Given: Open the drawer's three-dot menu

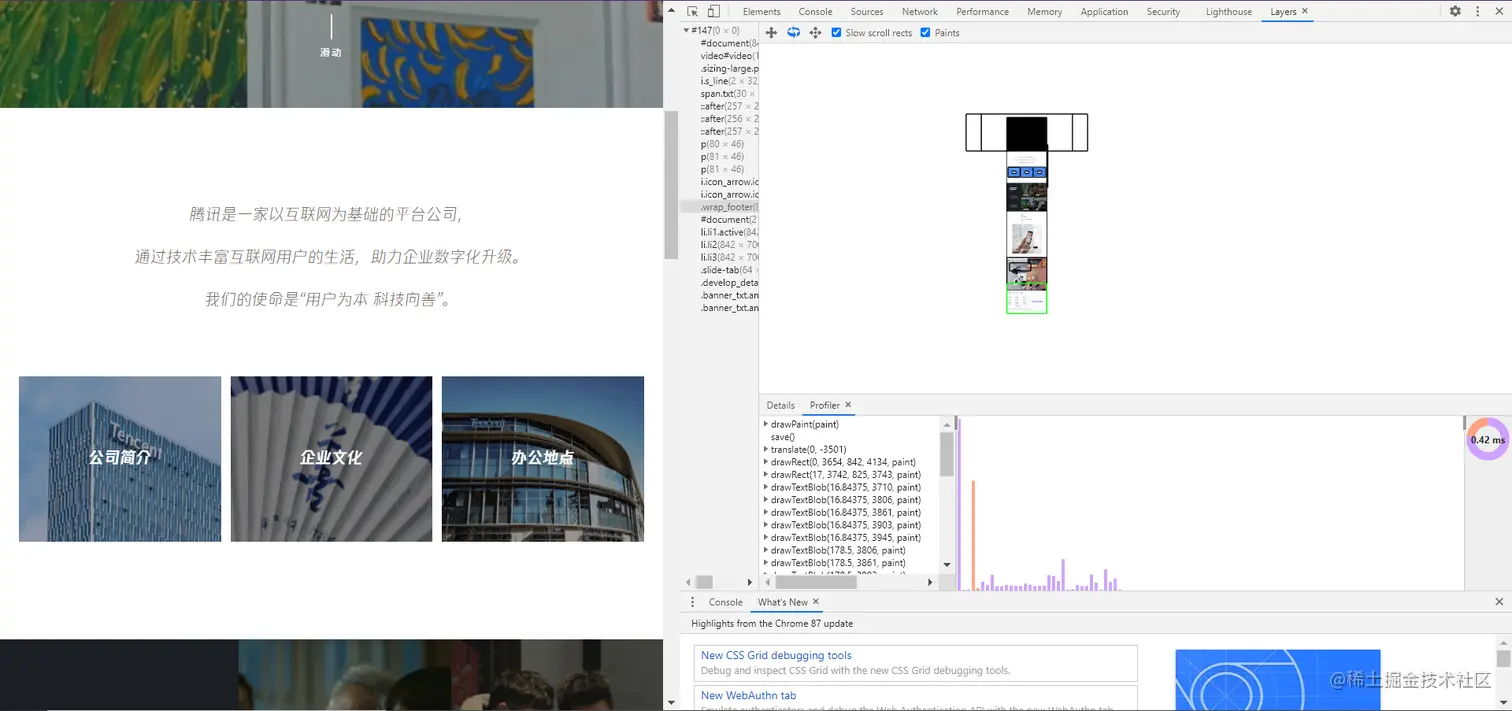Looking at the screenshot, I should pyautogui.click(x=692, y=602).
